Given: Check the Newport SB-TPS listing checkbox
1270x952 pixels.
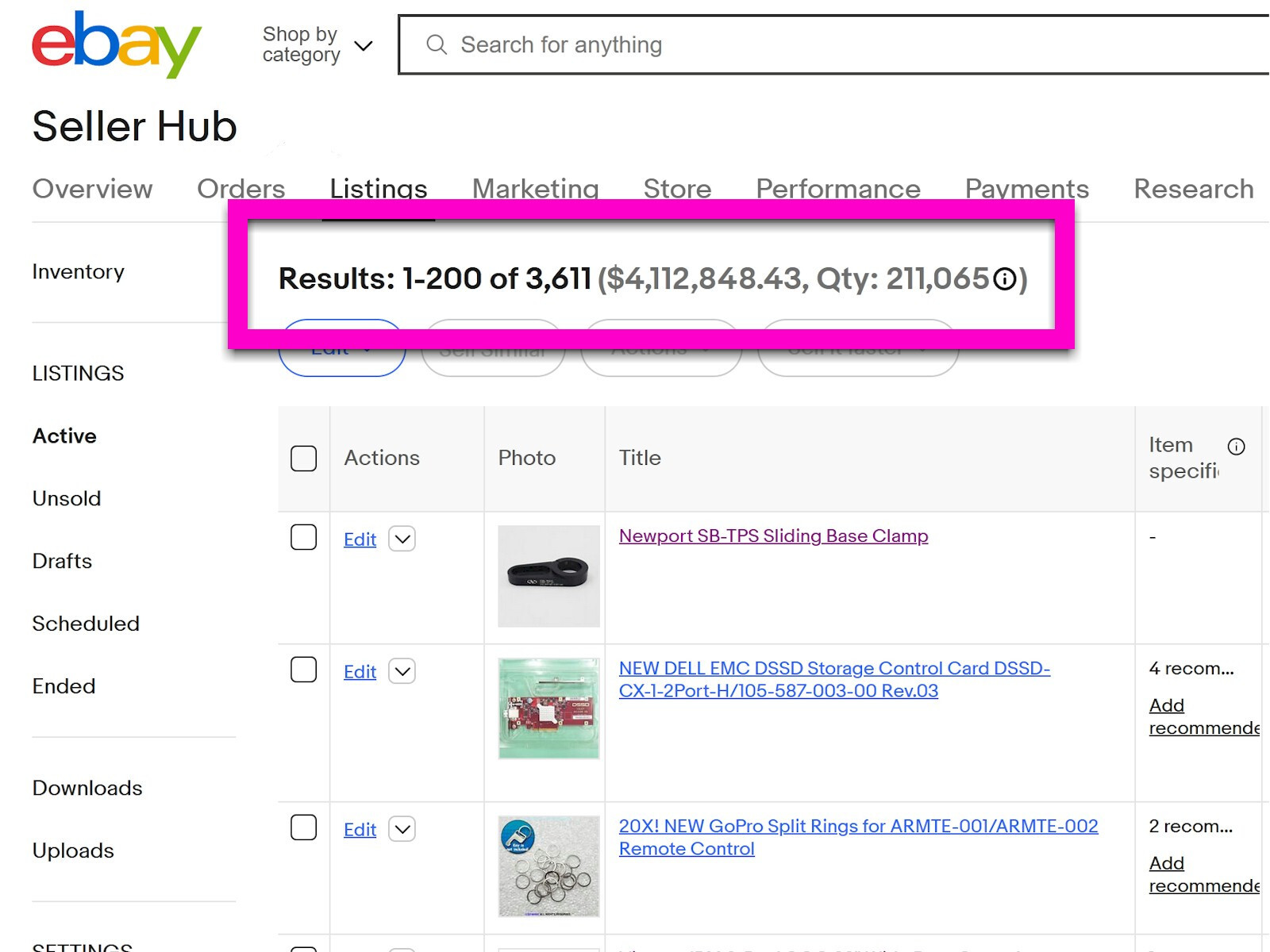Looking at the screenshot, I should (x=303, y=537).
